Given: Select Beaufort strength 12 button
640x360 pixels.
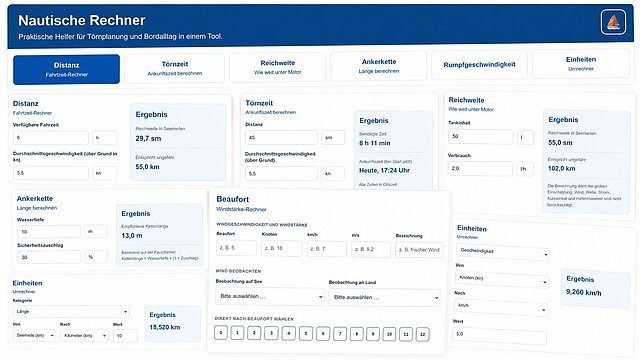Looking at the screenshot, I should point(422,334).
